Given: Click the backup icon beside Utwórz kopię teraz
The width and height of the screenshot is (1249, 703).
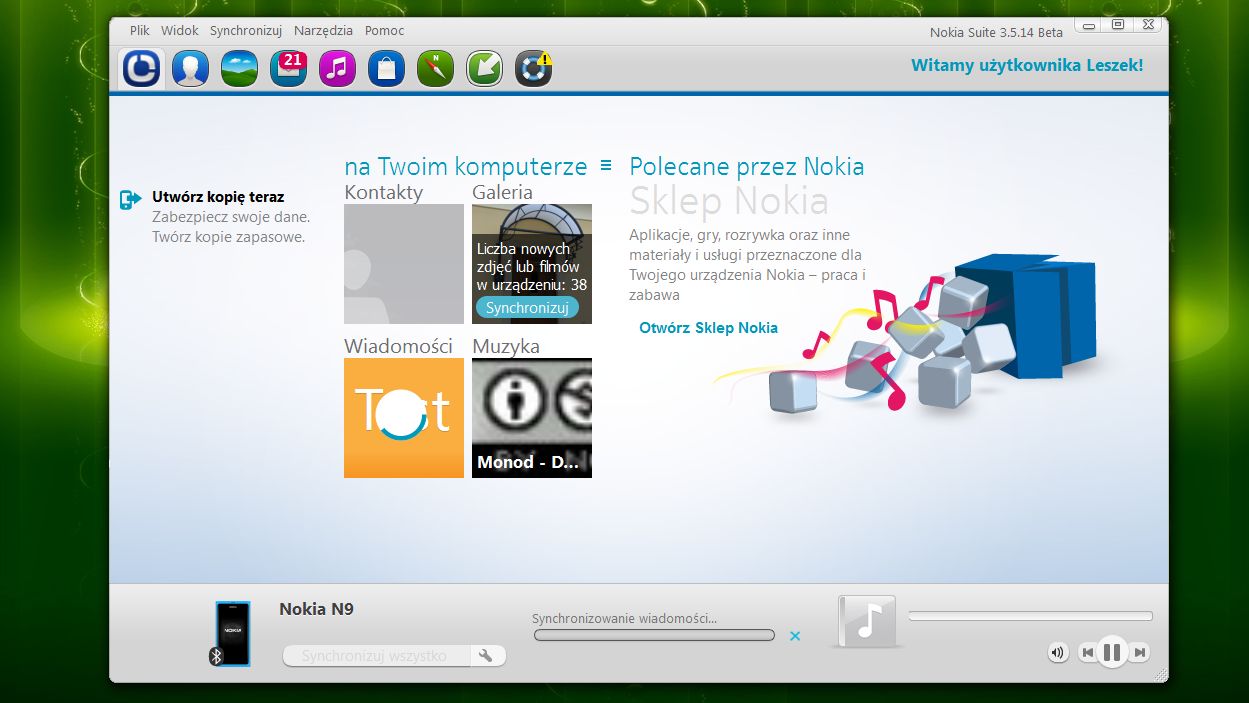Looking at the screenshot, I should pos(130,200).
